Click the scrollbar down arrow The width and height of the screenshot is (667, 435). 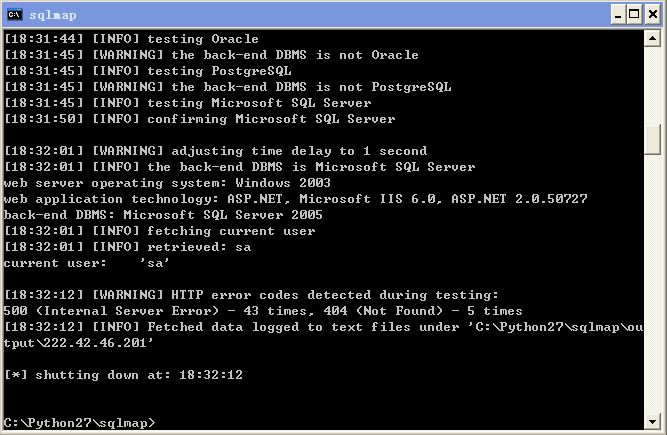coord(652,421)
